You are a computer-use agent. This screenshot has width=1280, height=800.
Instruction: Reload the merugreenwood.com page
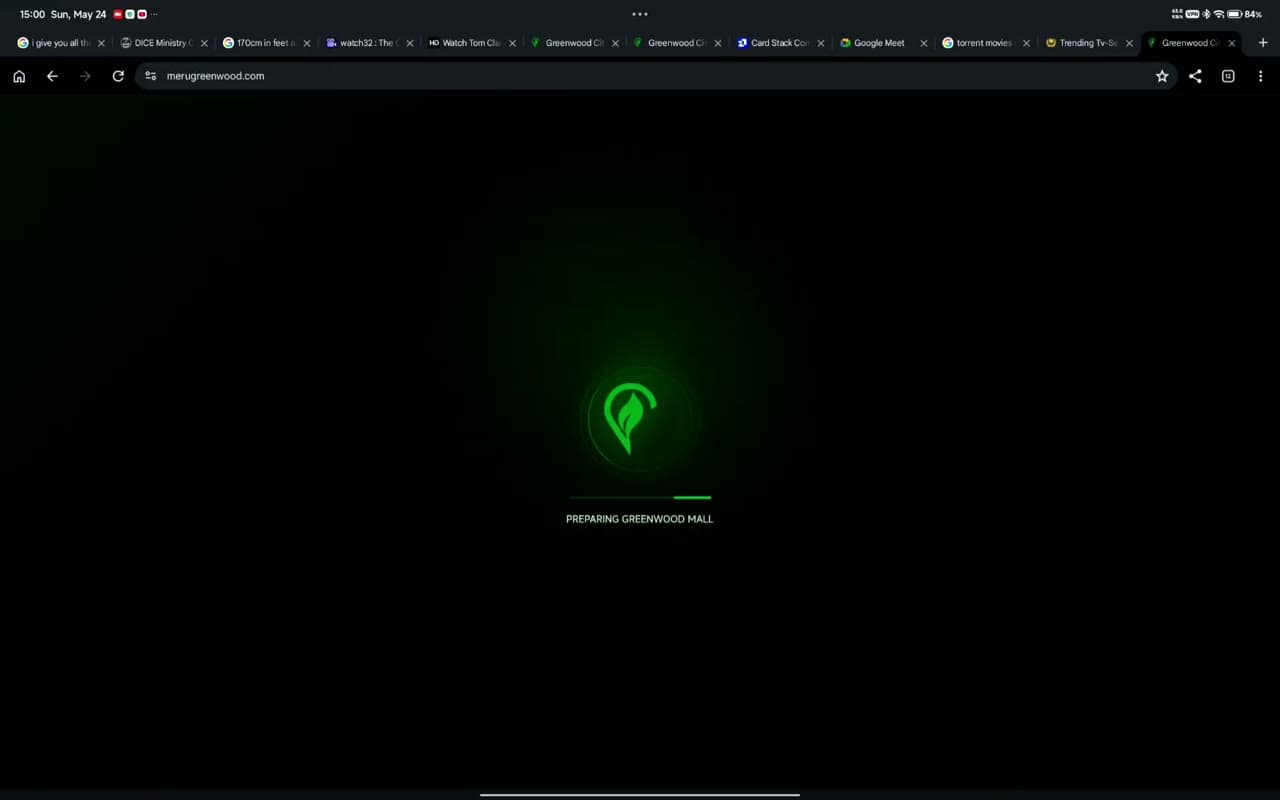click(118, 76)
